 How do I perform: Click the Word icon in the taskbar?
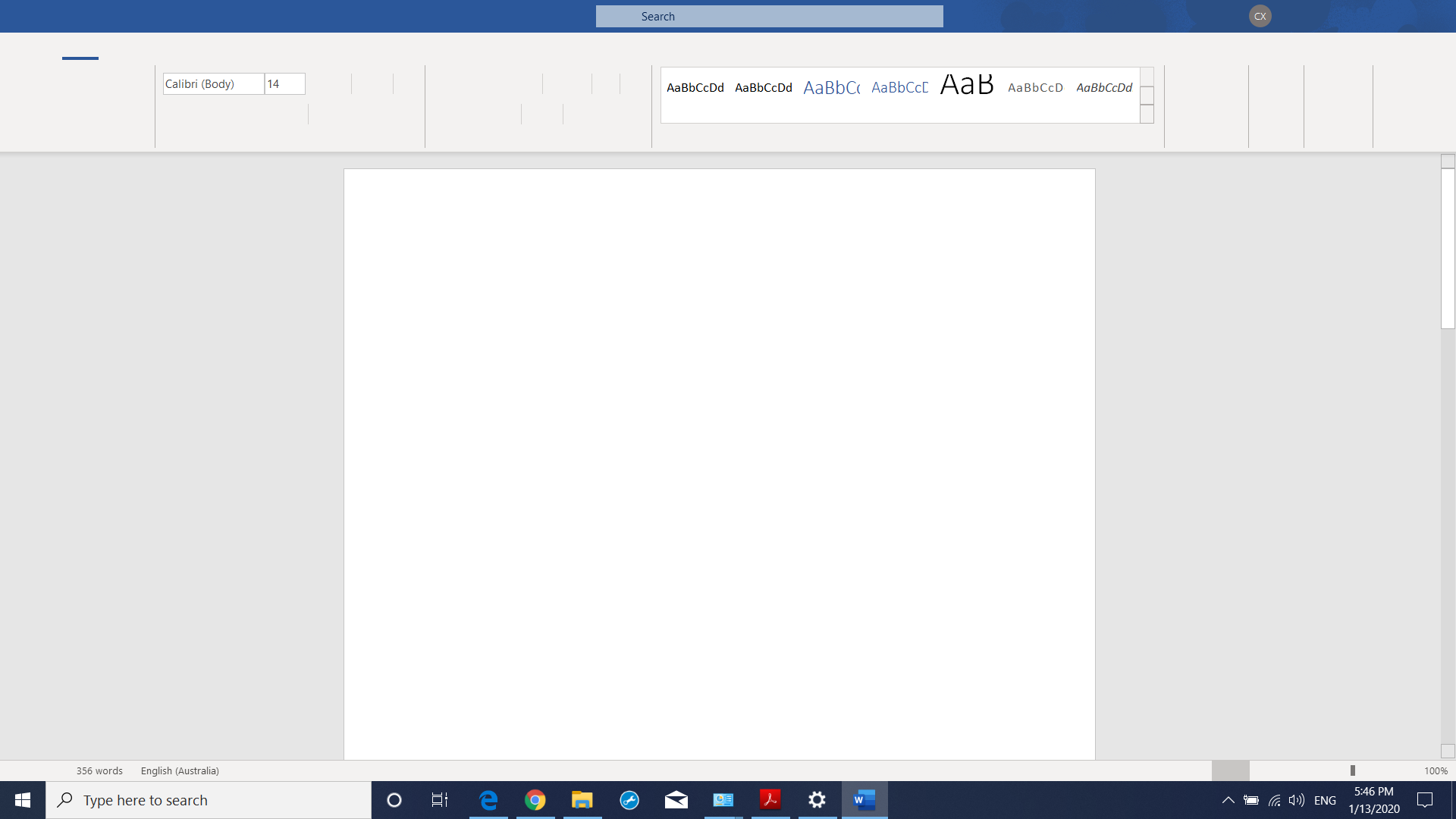click(864, 800)
